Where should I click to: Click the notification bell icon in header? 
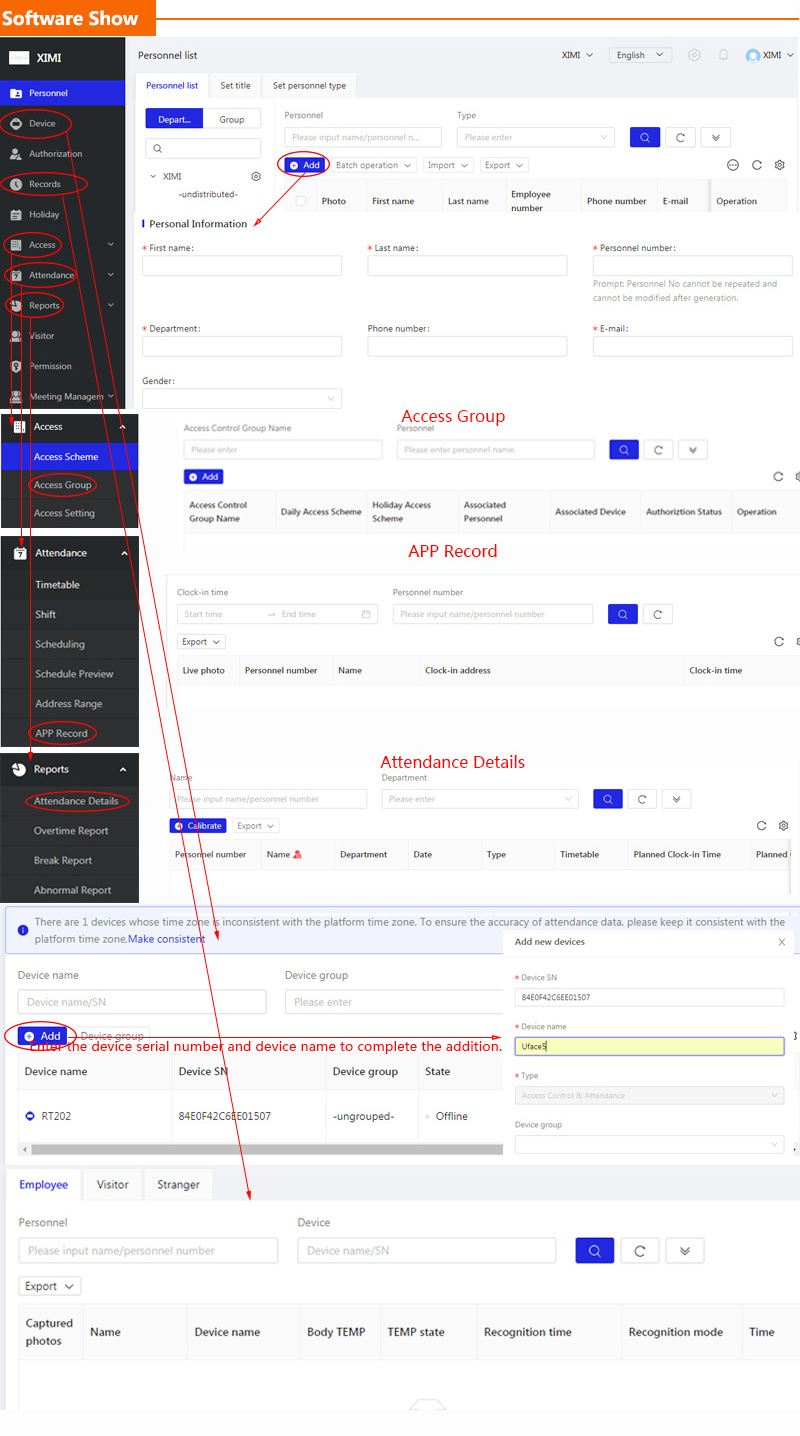(723, 56)
